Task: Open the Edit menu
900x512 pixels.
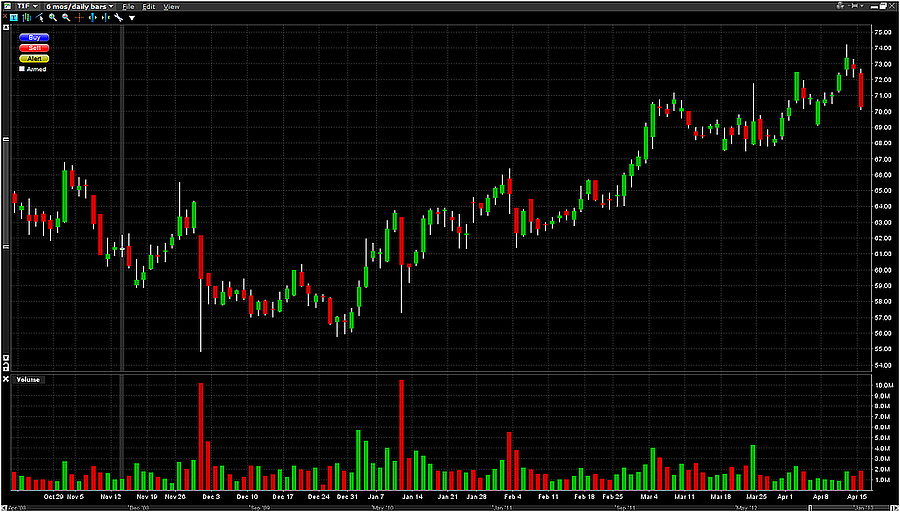Action: pos(148,6)
